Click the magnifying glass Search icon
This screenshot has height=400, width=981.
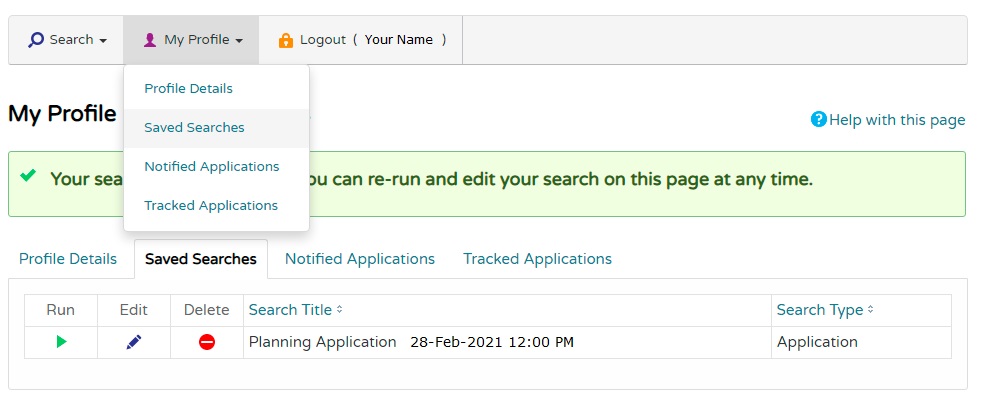tap(36, 40)
